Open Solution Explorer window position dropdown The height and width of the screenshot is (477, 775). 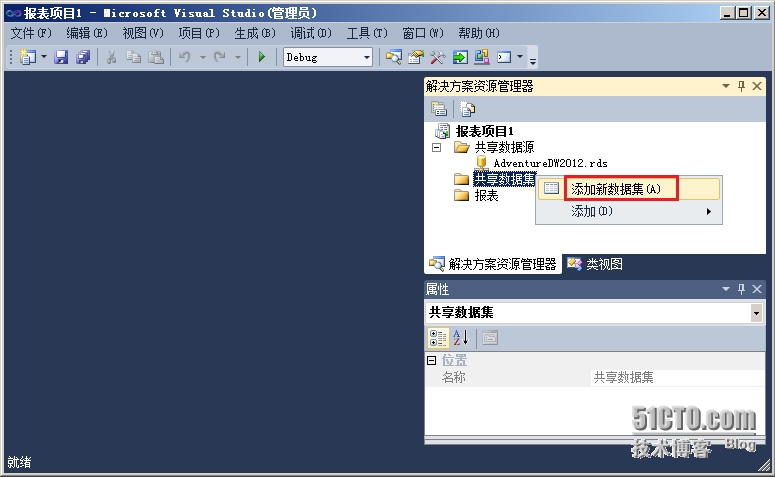point(726,86)
